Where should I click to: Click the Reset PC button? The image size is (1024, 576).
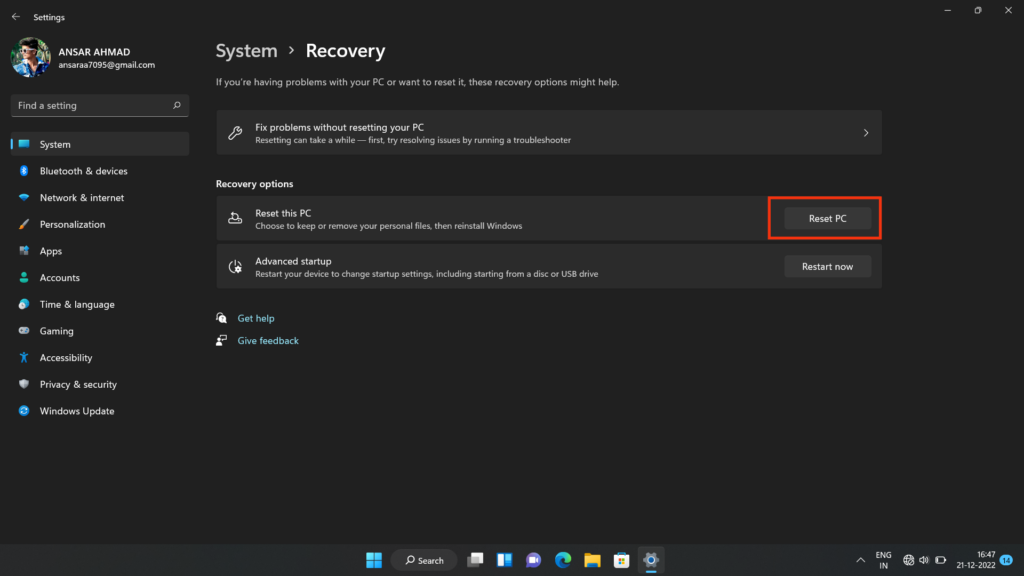[x=827, y=219]
